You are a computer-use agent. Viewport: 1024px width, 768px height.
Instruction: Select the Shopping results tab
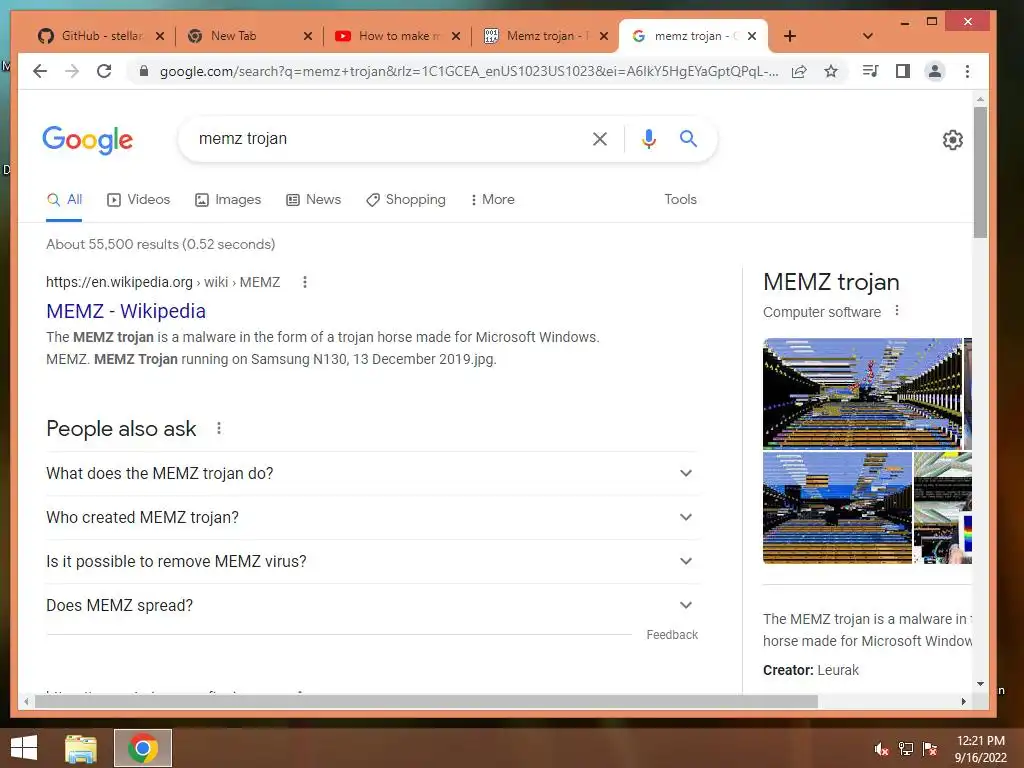[406, 200]
